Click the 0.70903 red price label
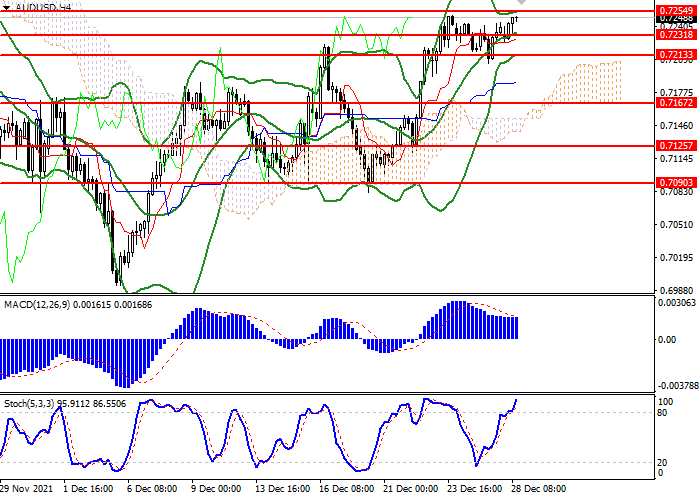The image size is (700, 500). [x=676, y=183]
